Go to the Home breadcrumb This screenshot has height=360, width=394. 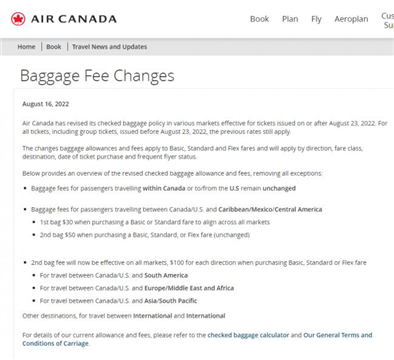(x=26, y=47)
